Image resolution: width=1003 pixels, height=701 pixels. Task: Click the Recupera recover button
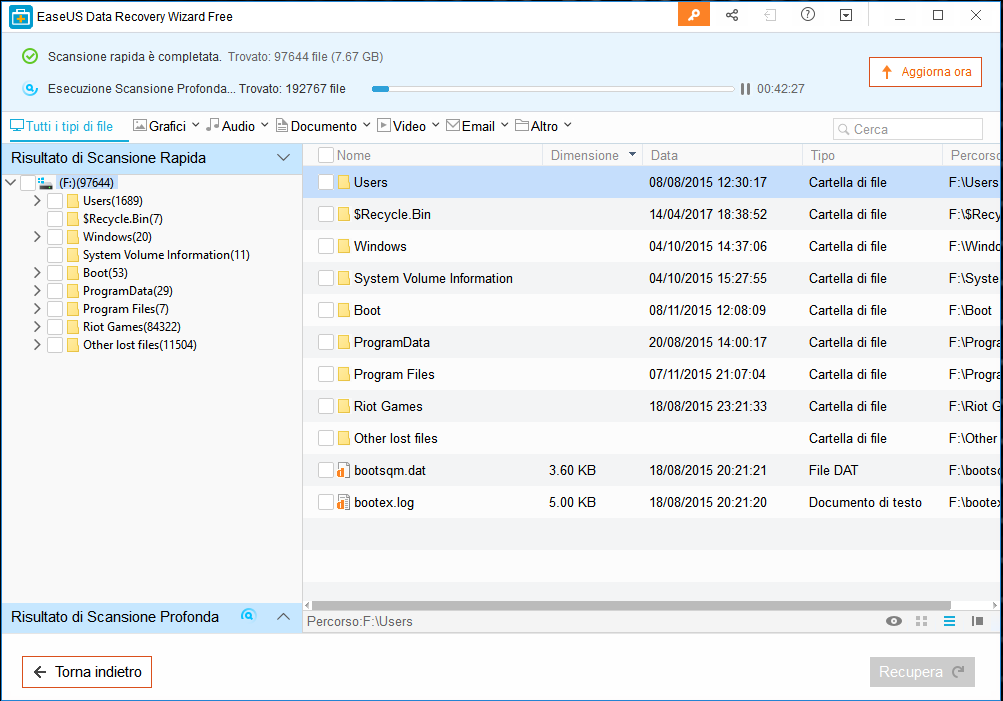tap(922, 672)
